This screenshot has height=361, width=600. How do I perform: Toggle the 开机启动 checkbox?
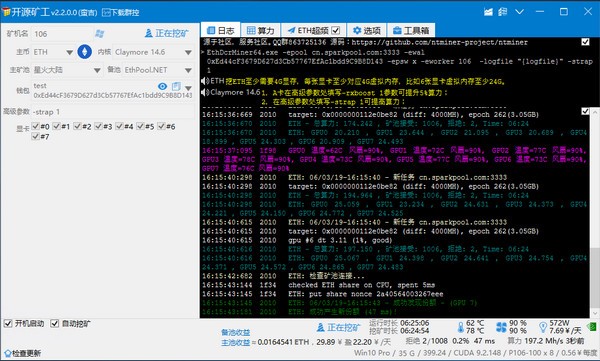coord(8,323)
